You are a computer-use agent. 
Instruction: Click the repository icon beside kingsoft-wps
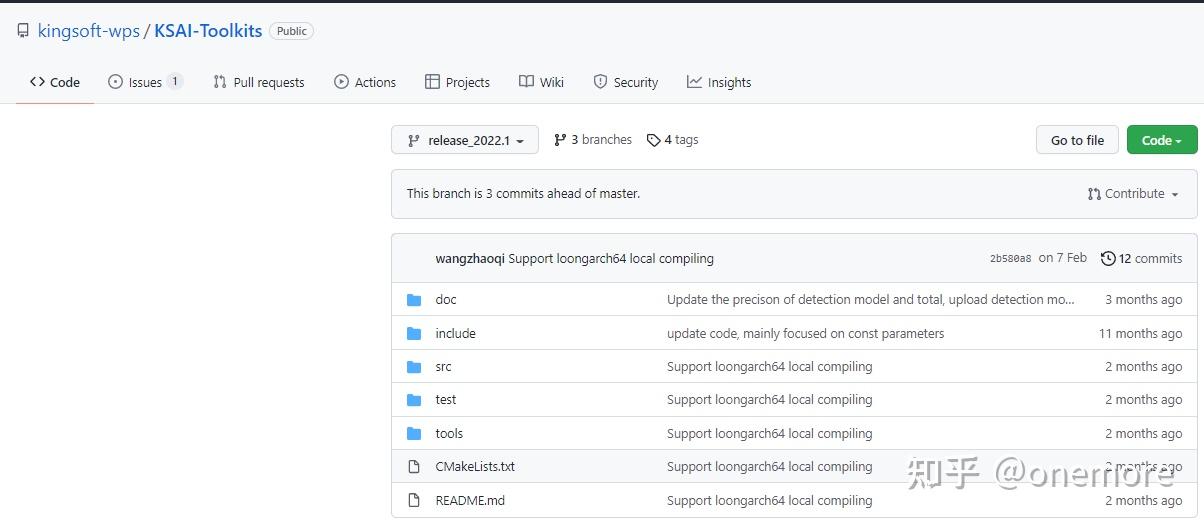point(23,31)
